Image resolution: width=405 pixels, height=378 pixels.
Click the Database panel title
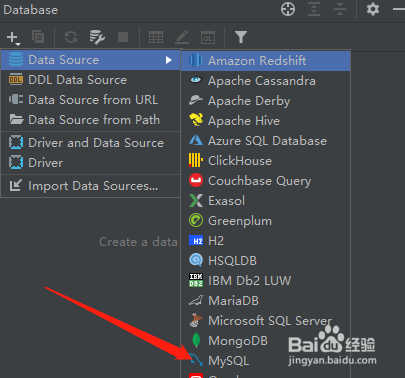tap(31, 10)
